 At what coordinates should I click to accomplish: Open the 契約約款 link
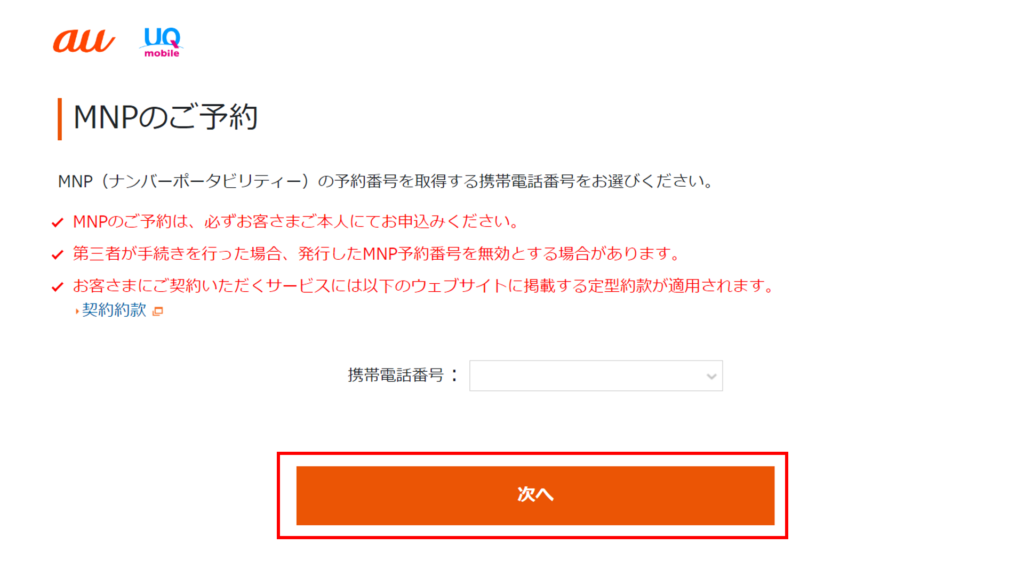coord(114,310)
